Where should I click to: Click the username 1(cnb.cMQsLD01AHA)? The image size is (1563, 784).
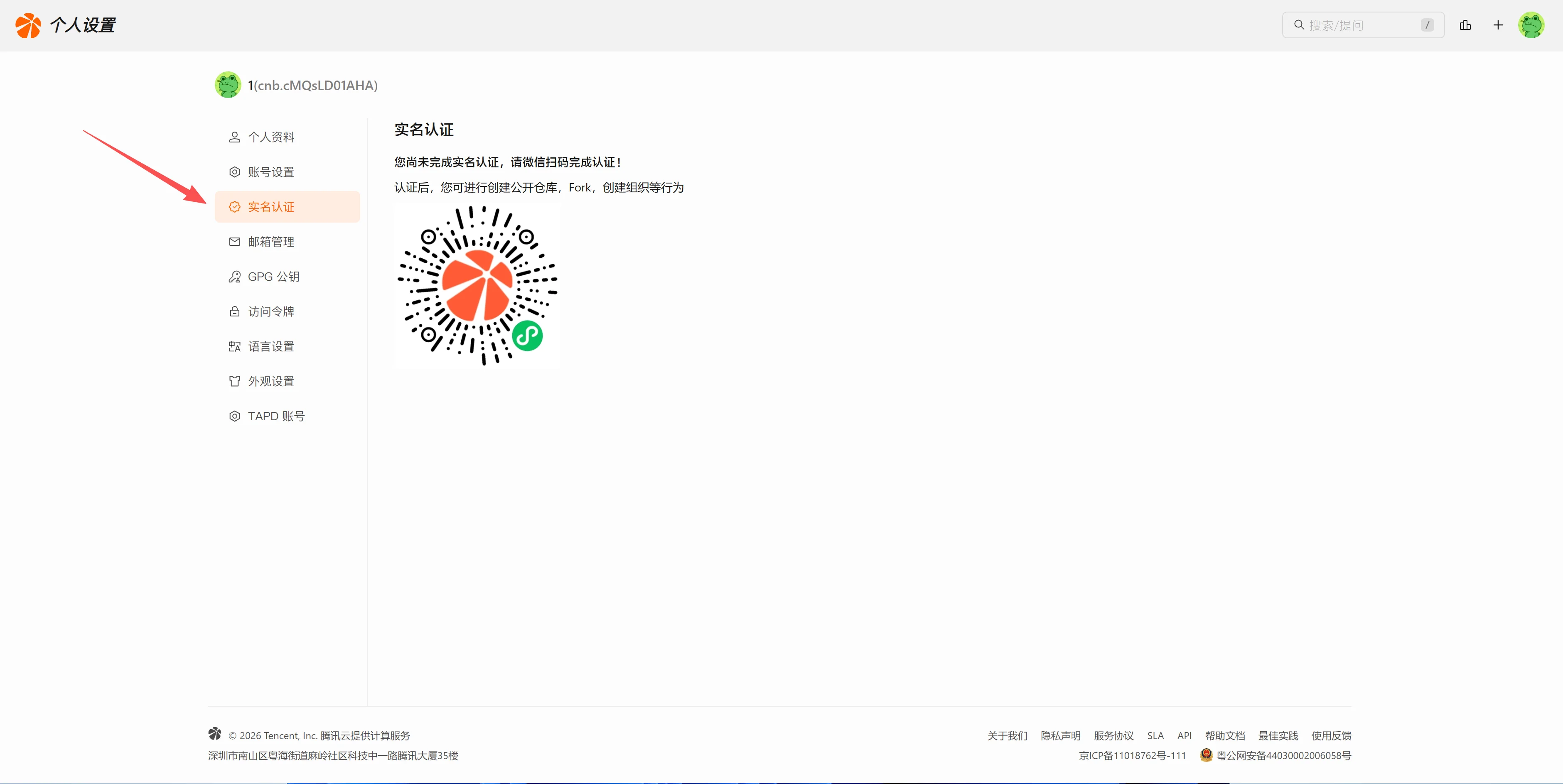(x=312, y=86)
